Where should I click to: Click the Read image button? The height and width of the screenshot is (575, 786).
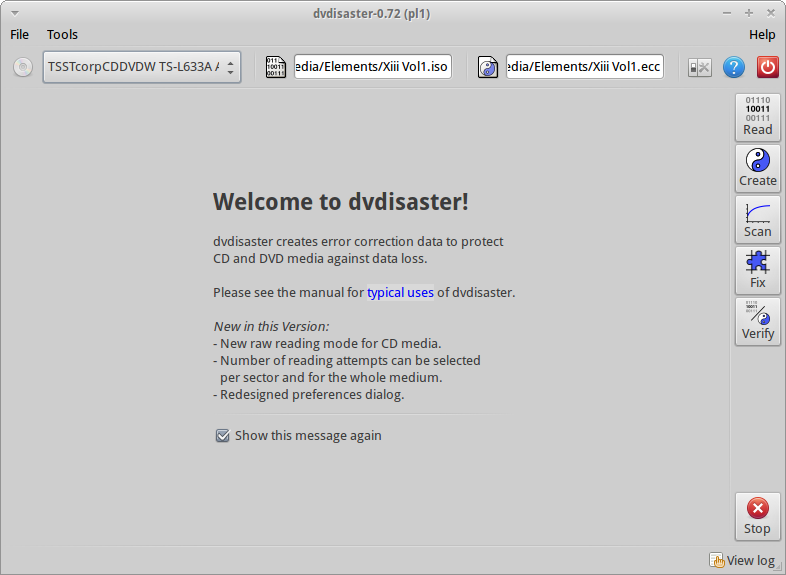click(x=757, y=117)
